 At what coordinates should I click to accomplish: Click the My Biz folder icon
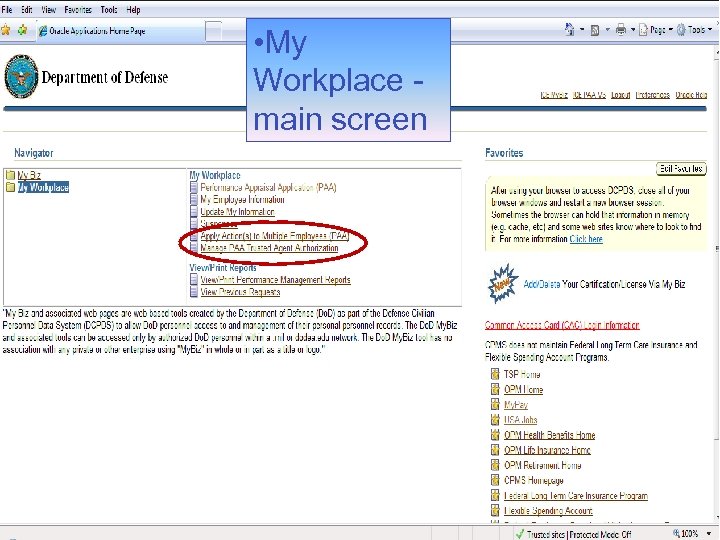click(10, 175)
